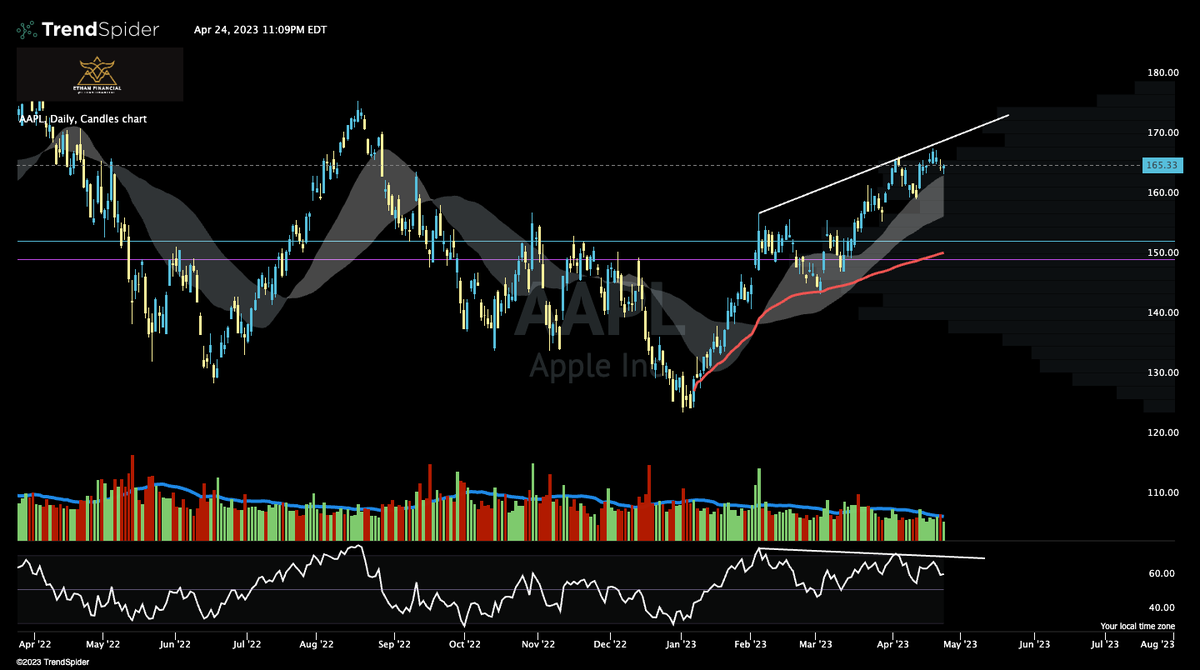Click the Jan '23 date axis label

[682, 646]
